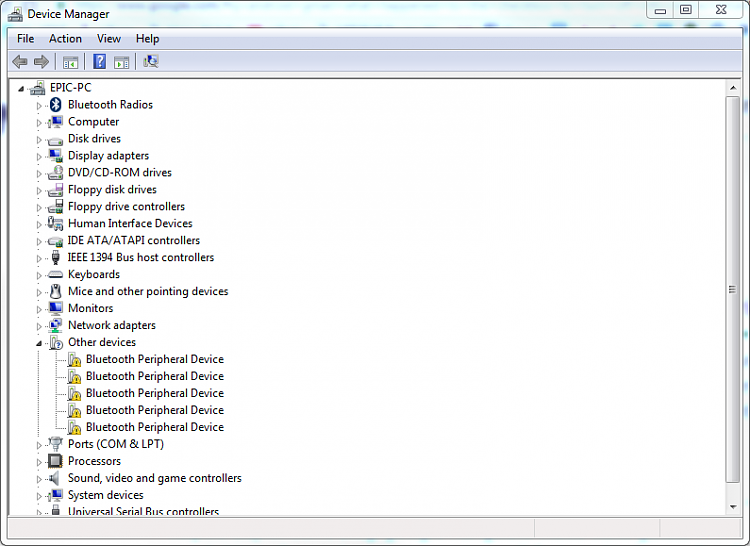The height and width of the screenshot is (546, 750).
Task: Click the EPIC-PC computer icon
Action: pyautogui.click(x=37, y=87)
